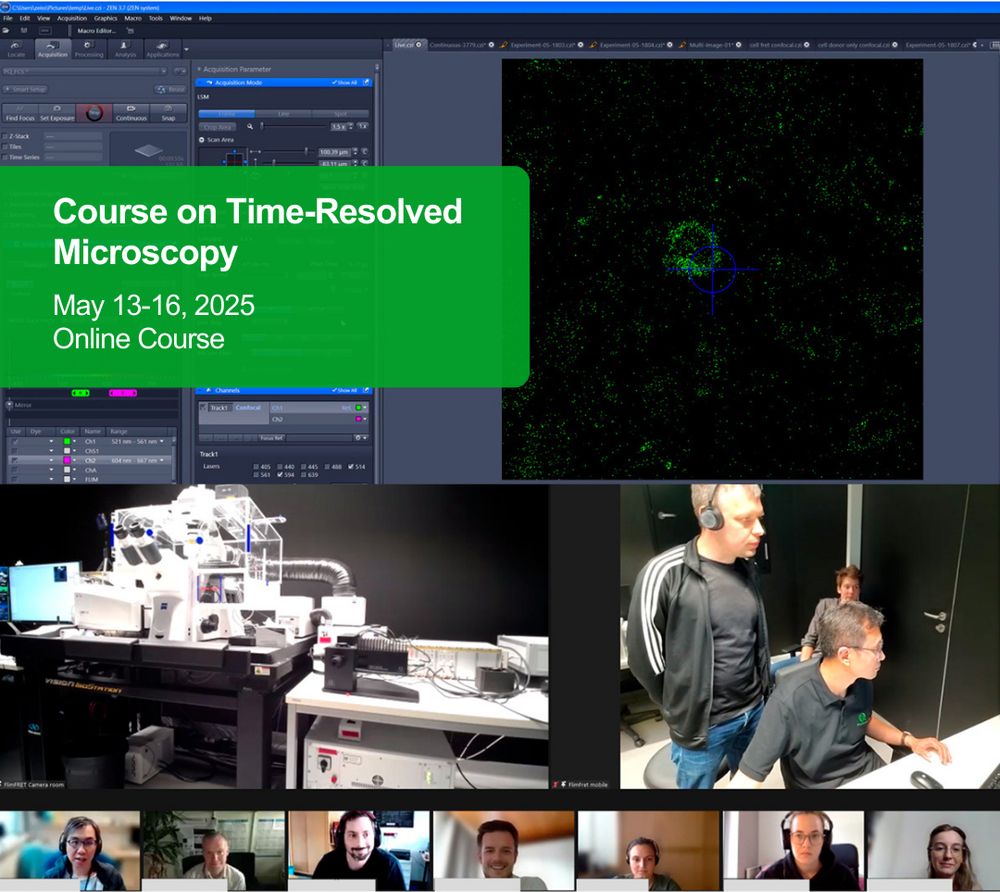The width and height of the screenshot is (1000, 892).
Task: Click the save toolbar icon
Action: coord(24,30)
